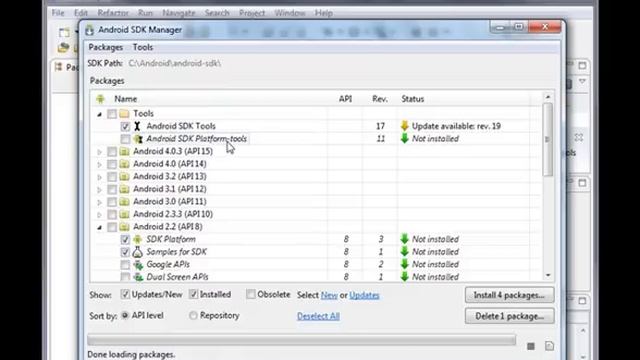Click the Google APIs package icon
The width and height of the screenshot is (640, 360).
click(138, 264)
